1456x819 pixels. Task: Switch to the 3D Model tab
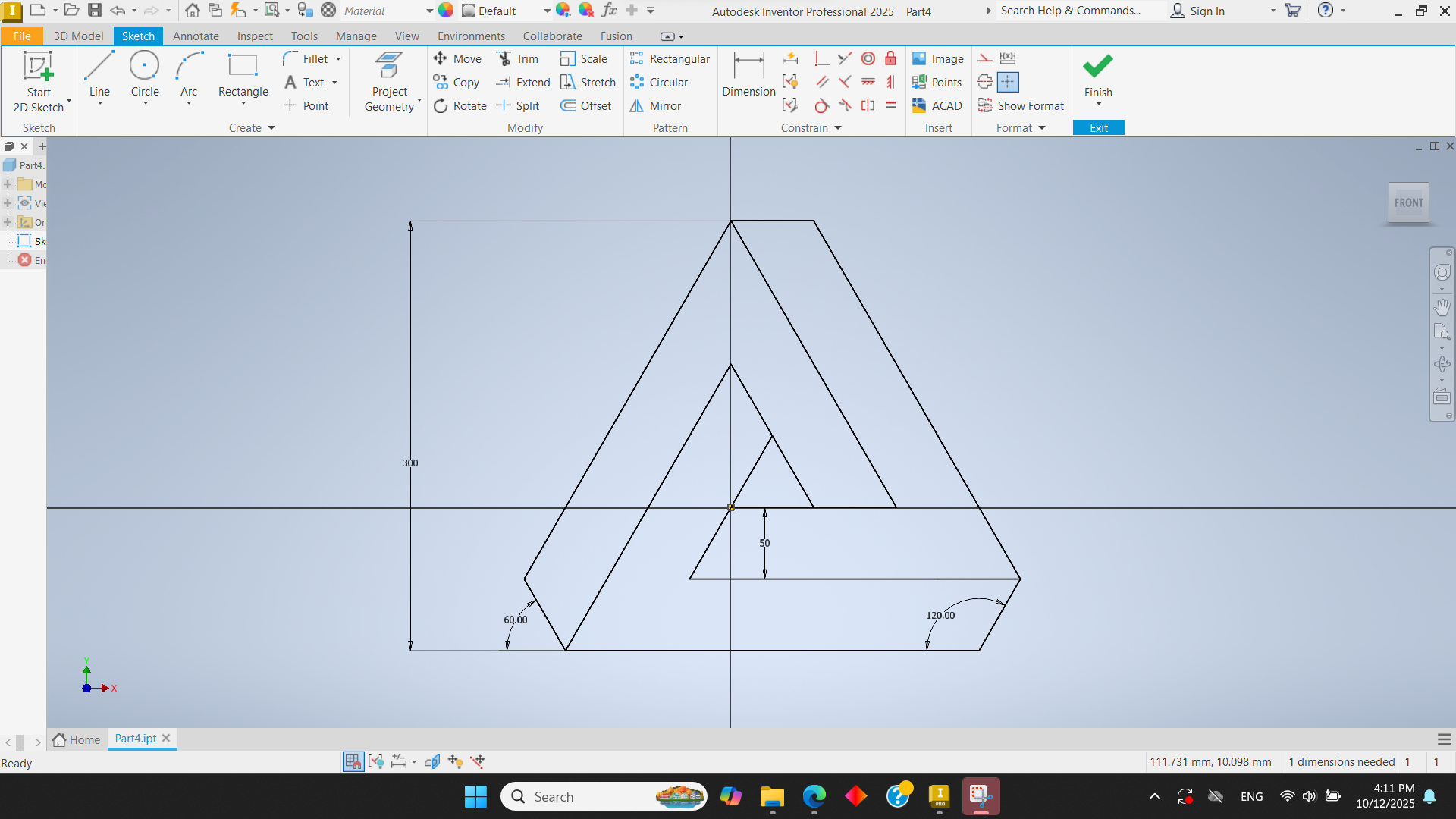[78, 36]
